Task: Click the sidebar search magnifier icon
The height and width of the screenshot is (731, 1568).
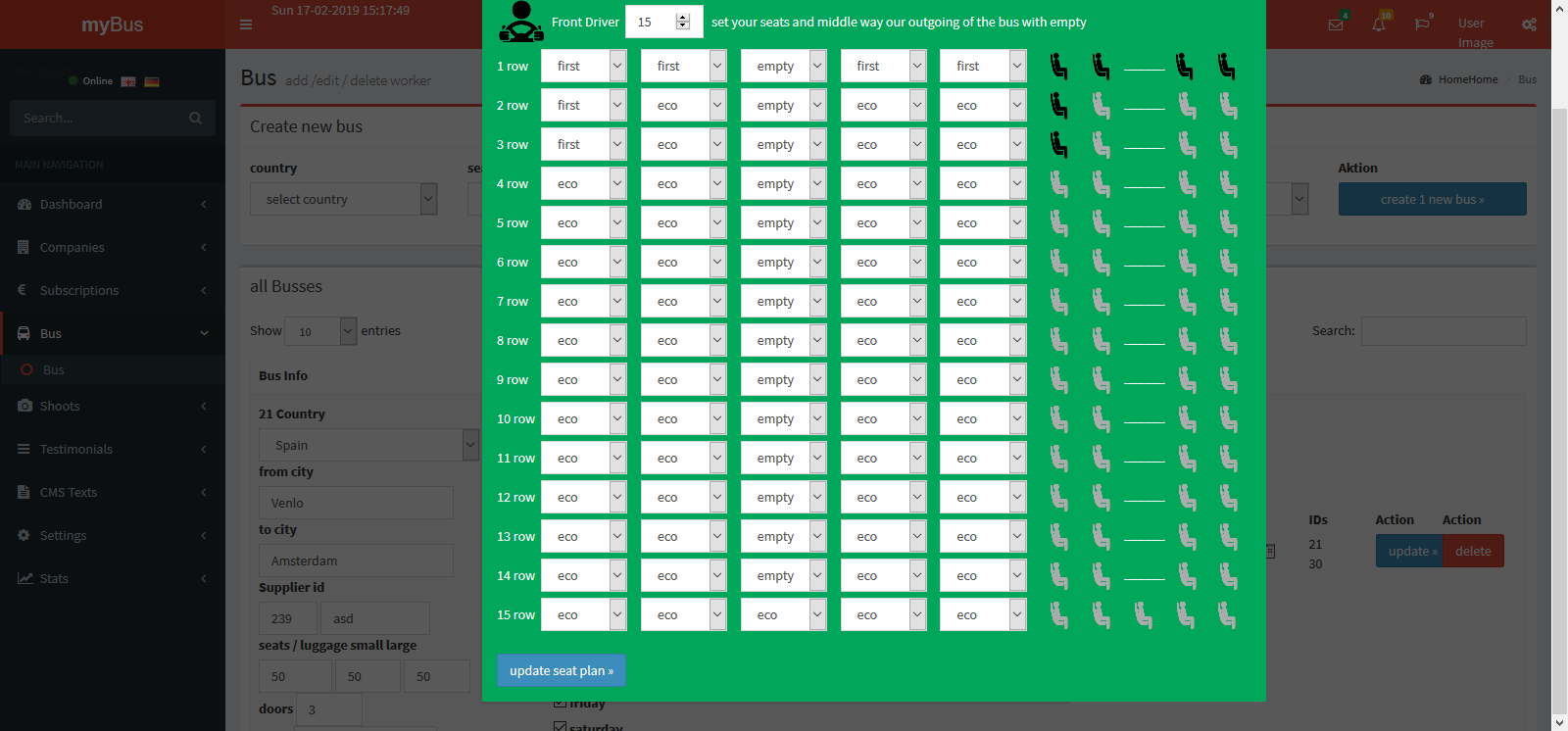Action: tap(196, 119)
